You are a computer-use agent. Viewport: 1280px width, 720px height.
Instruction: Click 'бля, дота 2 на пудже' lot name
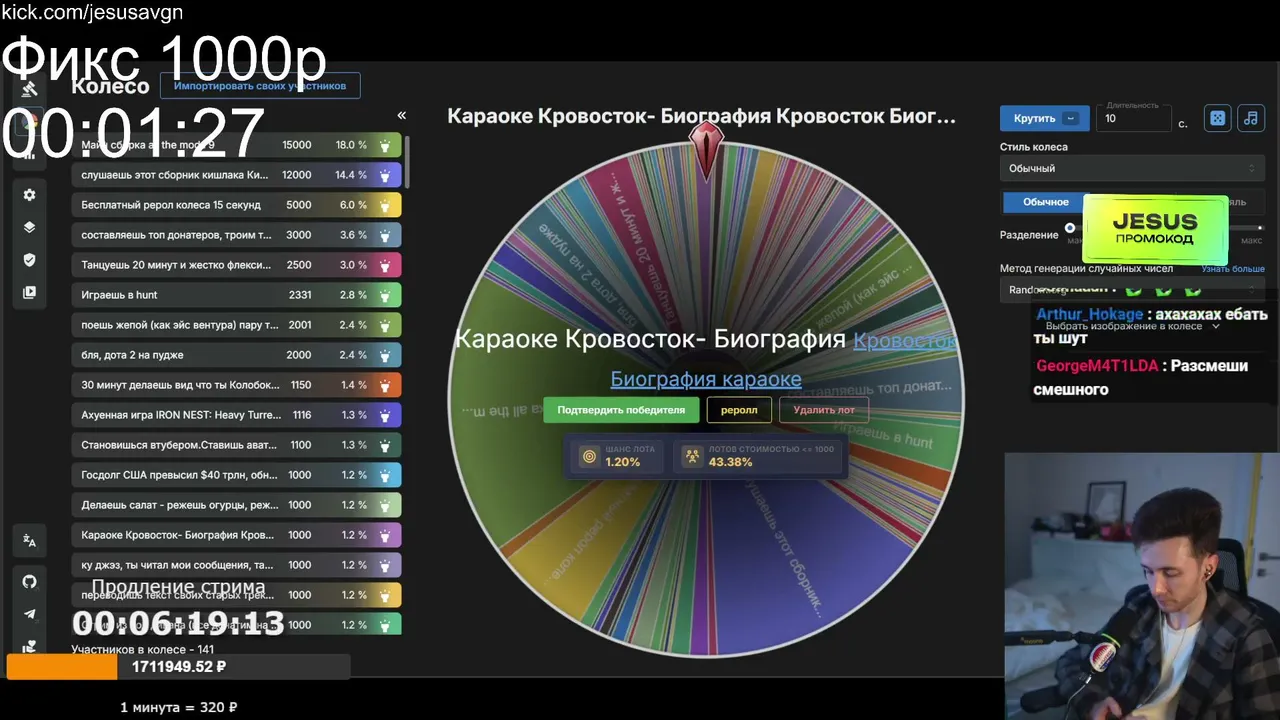(133, 355)
